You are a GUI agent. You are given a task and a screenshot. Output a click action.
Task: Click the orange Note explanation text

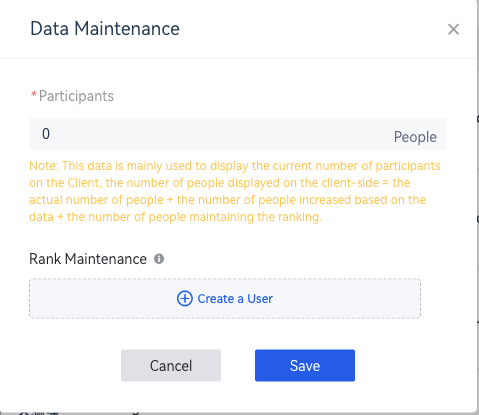235,191
